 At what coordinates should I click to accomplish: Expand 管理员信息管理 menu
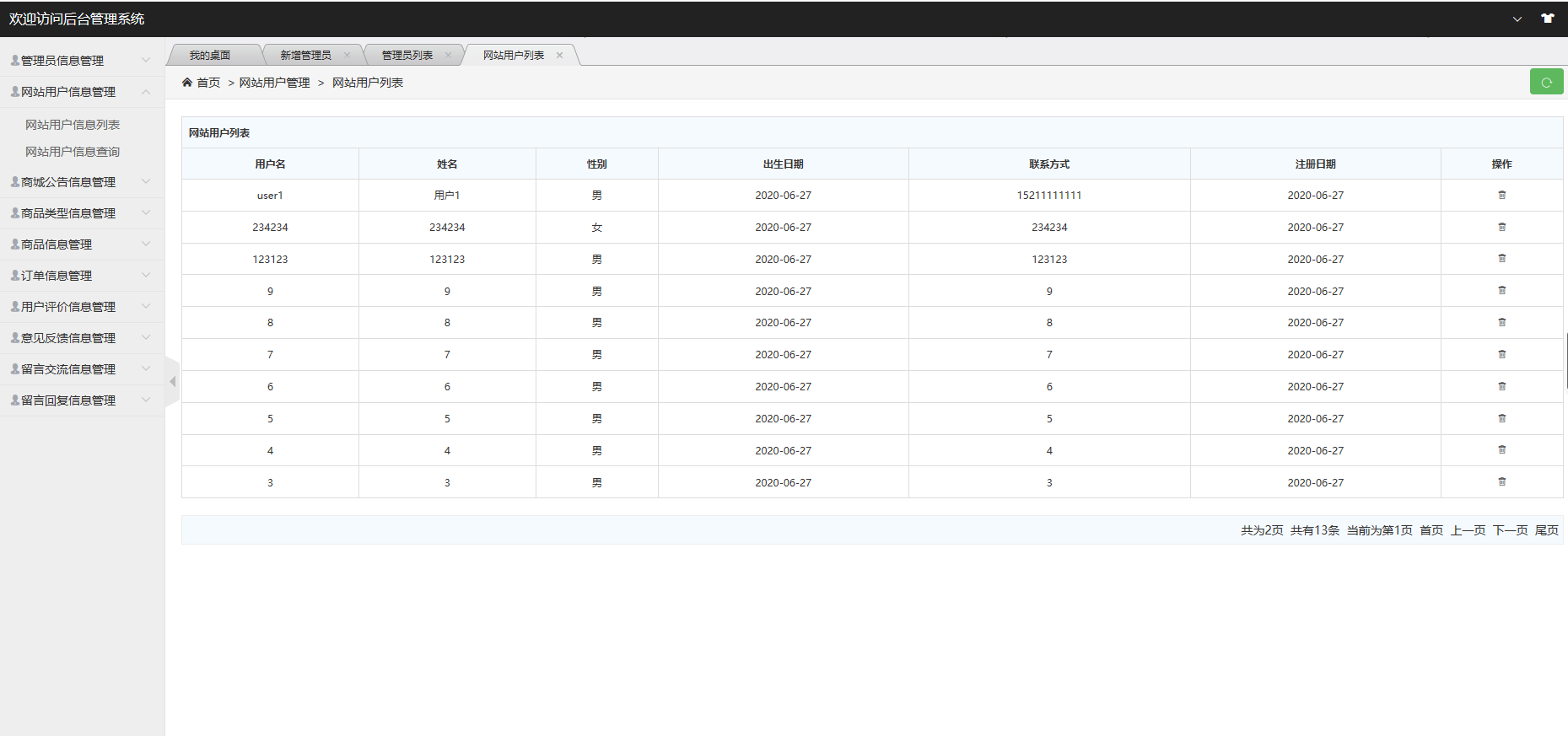pyautogui.click(x=82, y=61)
